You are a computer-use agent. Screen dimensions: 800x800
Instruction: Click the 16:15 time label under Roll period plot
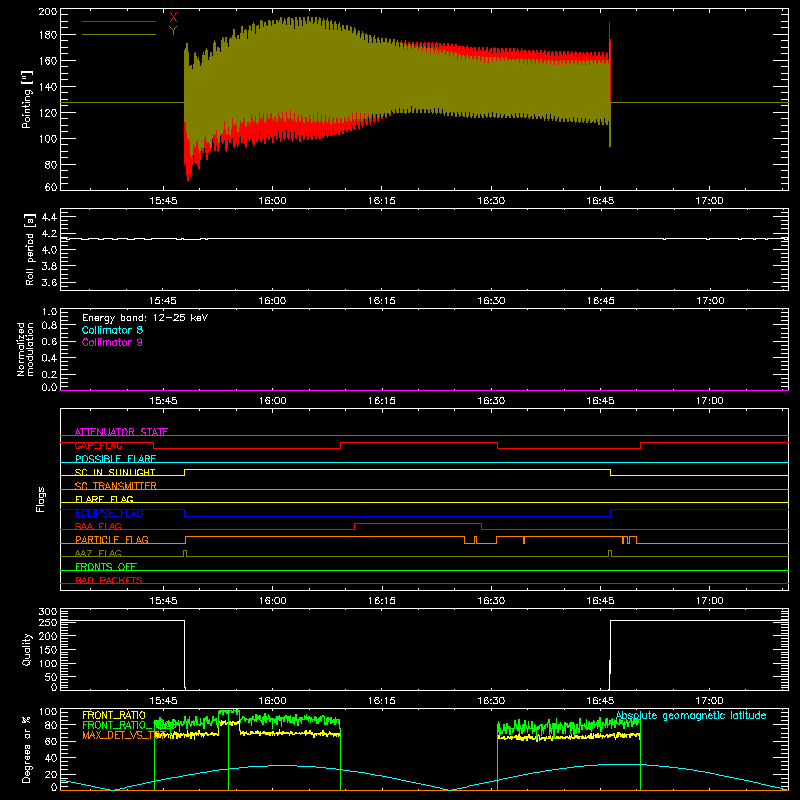(x=382, y=301)
